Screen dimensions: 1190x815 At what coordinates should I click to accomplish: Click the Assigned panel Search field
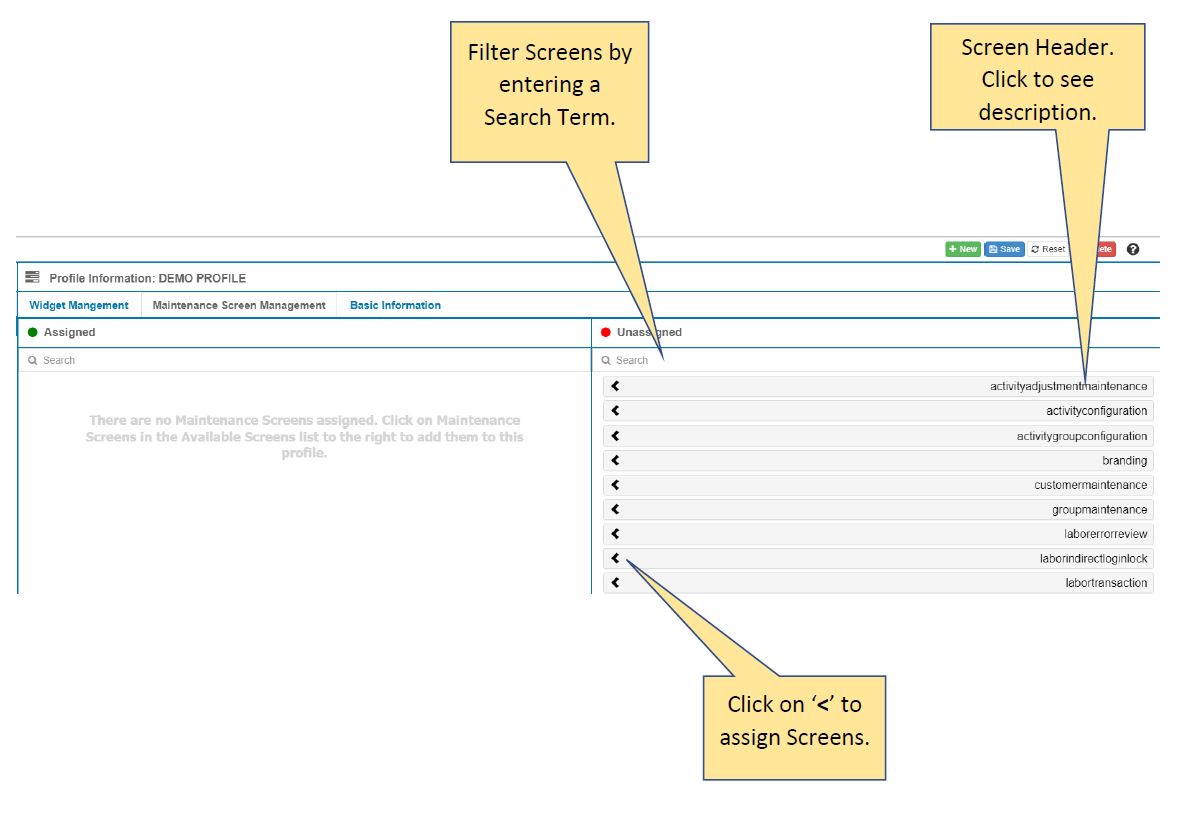pos(300,360)
